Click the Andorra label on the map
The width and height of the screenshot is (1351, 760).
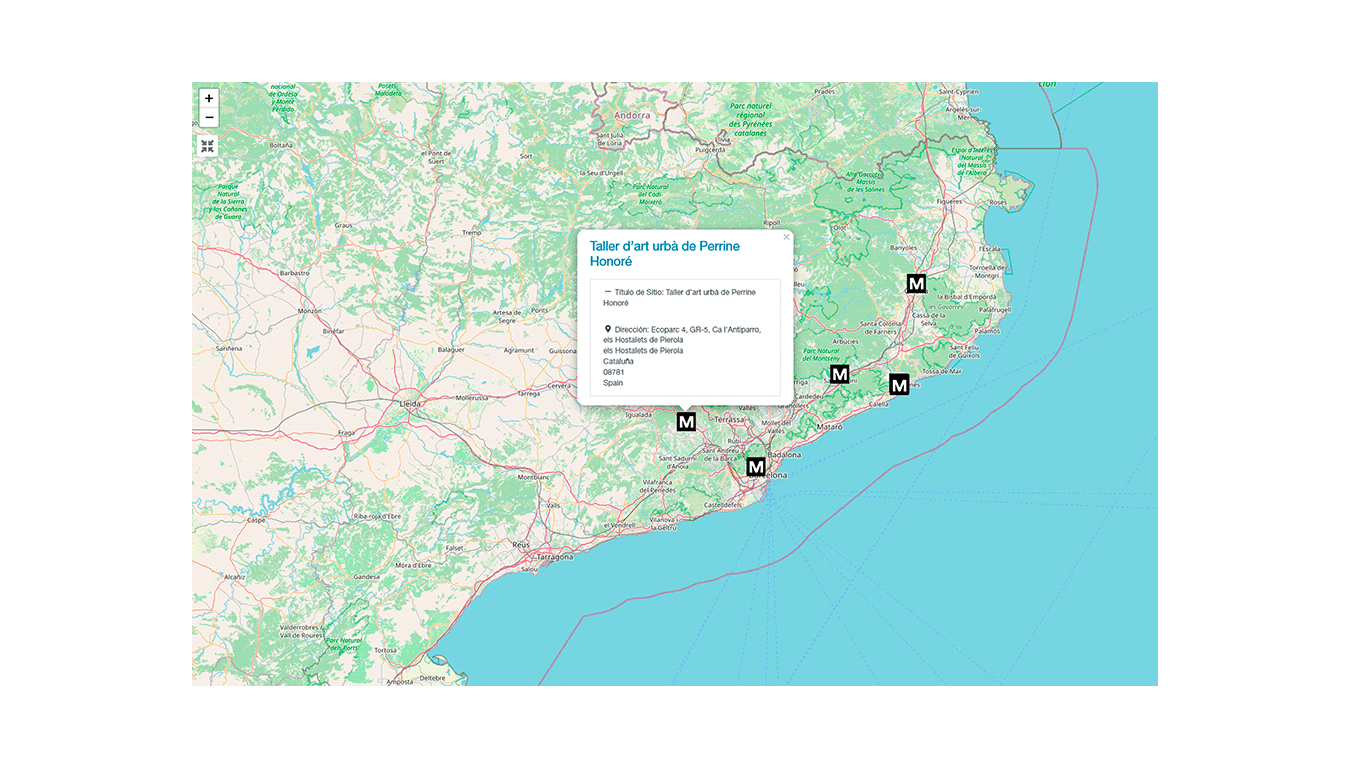coord(632,115)
